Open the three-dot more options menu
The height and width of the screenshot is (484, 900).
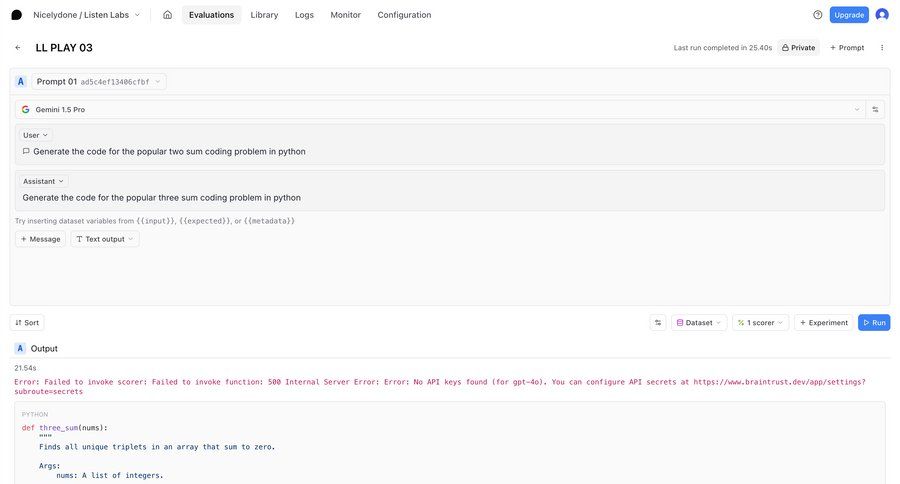(x=882, y=48)
